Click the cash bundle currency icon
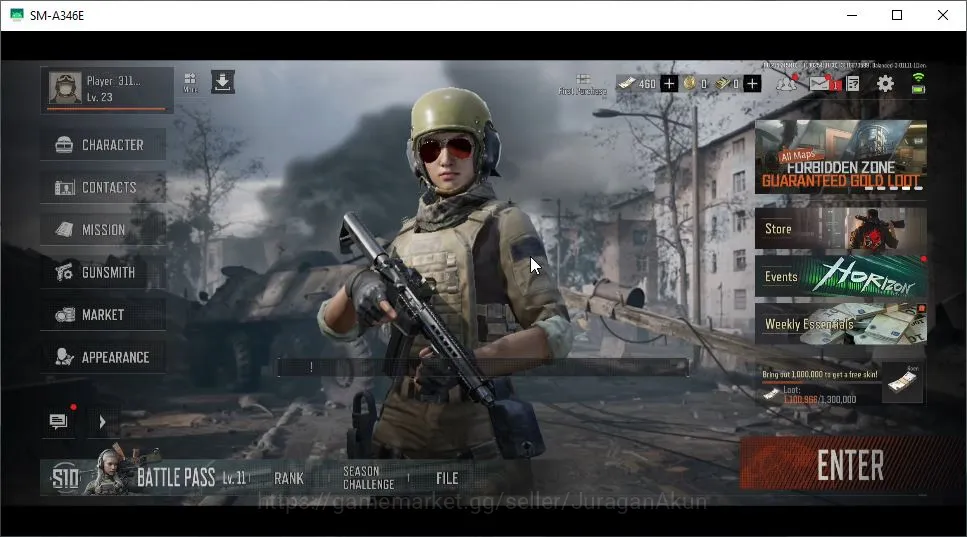This screenshot has height=537, width=967. click(722, 83)
